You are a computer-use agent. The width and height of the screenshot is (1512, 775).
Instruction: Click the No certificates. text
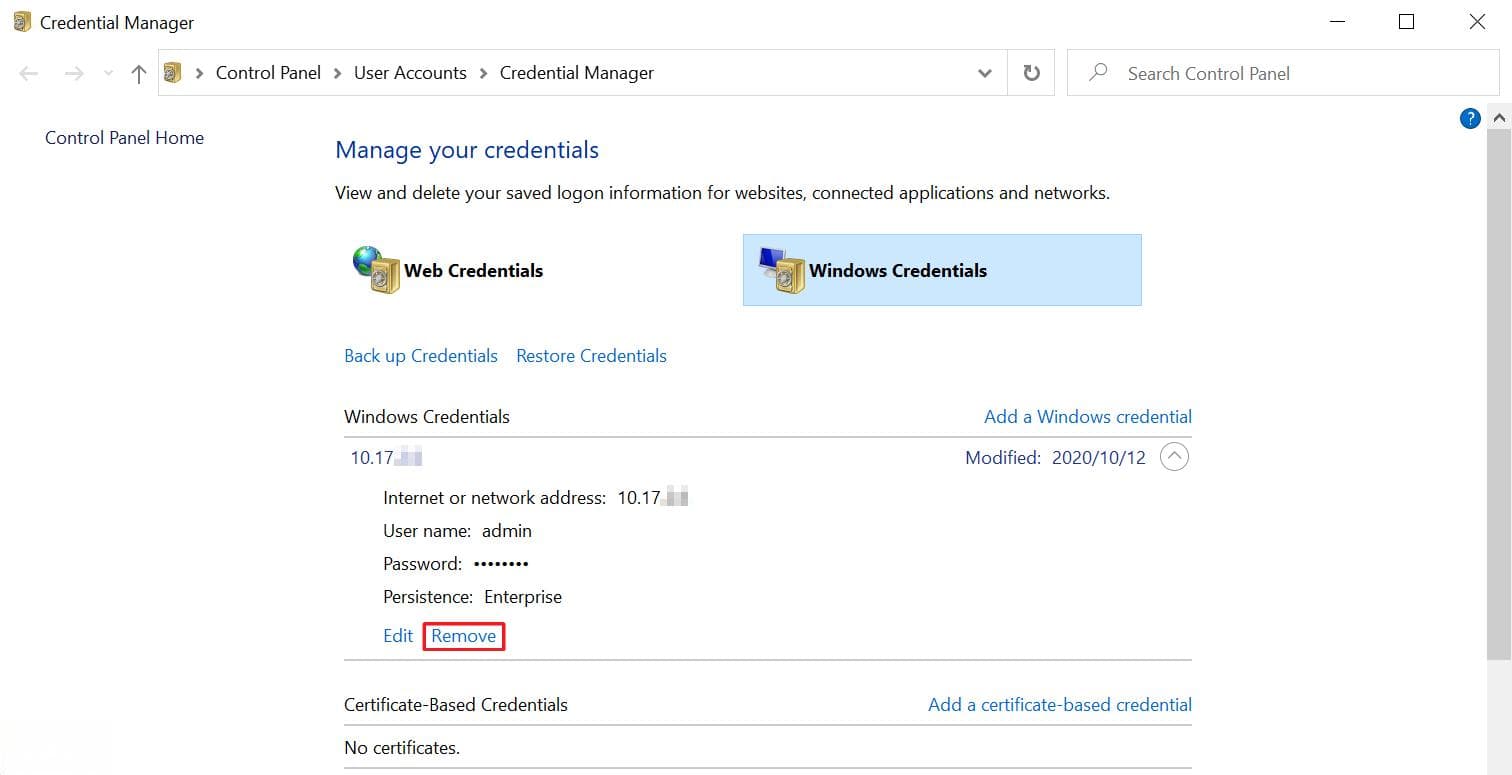tap(402, 748)
